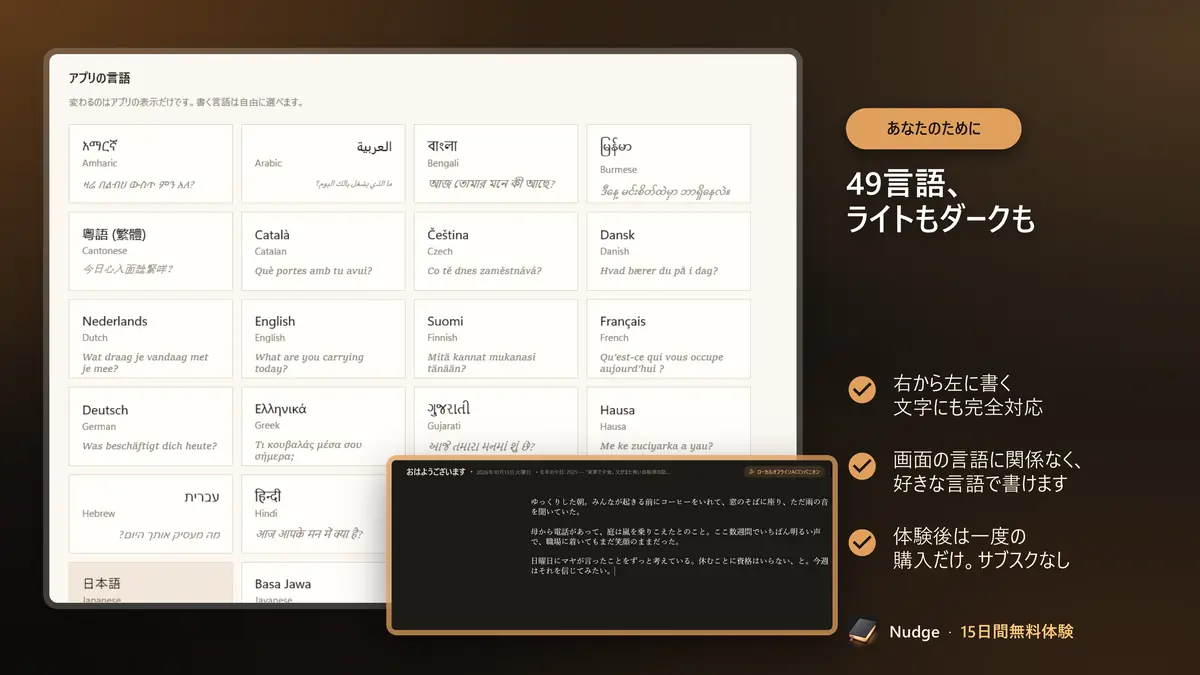The image size is (1200, 675).
Task: Select the Cantonese 粵語 (繁體) card
Action: point(151,251)
